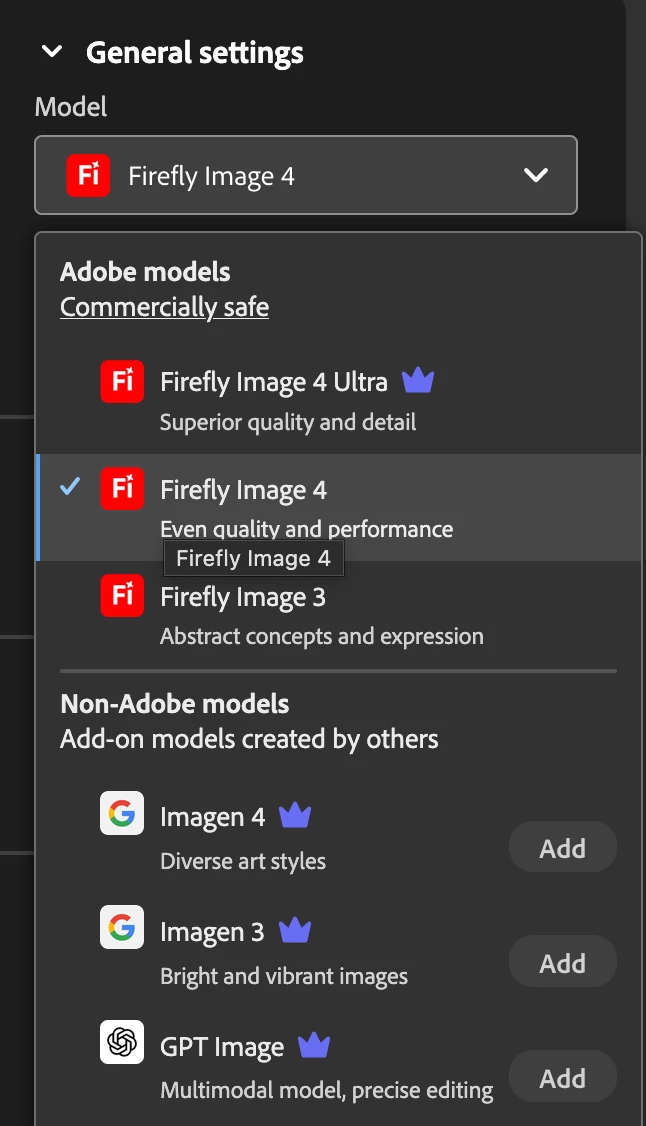
Task: Click the premium crown beside Firefly Image 4 Ultra
Action: [x=418, y=381]
